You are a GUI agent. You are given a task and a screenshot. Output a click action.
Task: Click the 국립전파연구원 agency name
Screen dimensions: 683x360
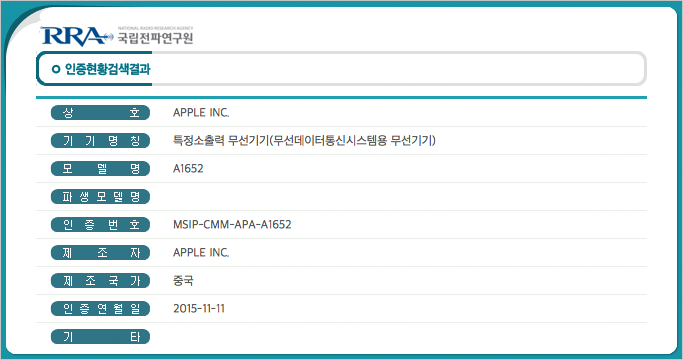[x=155, y=38]
